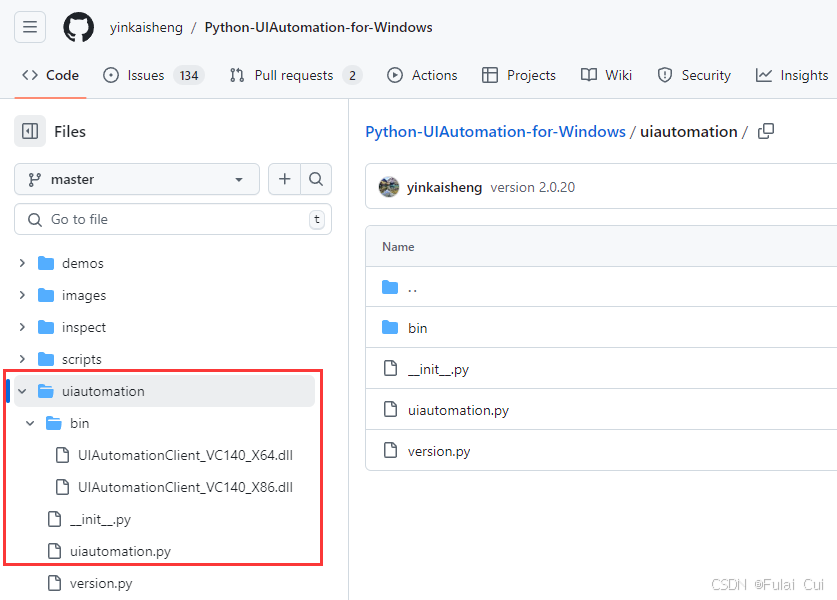Click the scripts folder icon in tree
Viewport: 837px width, 600px height.
pos(46,359)
